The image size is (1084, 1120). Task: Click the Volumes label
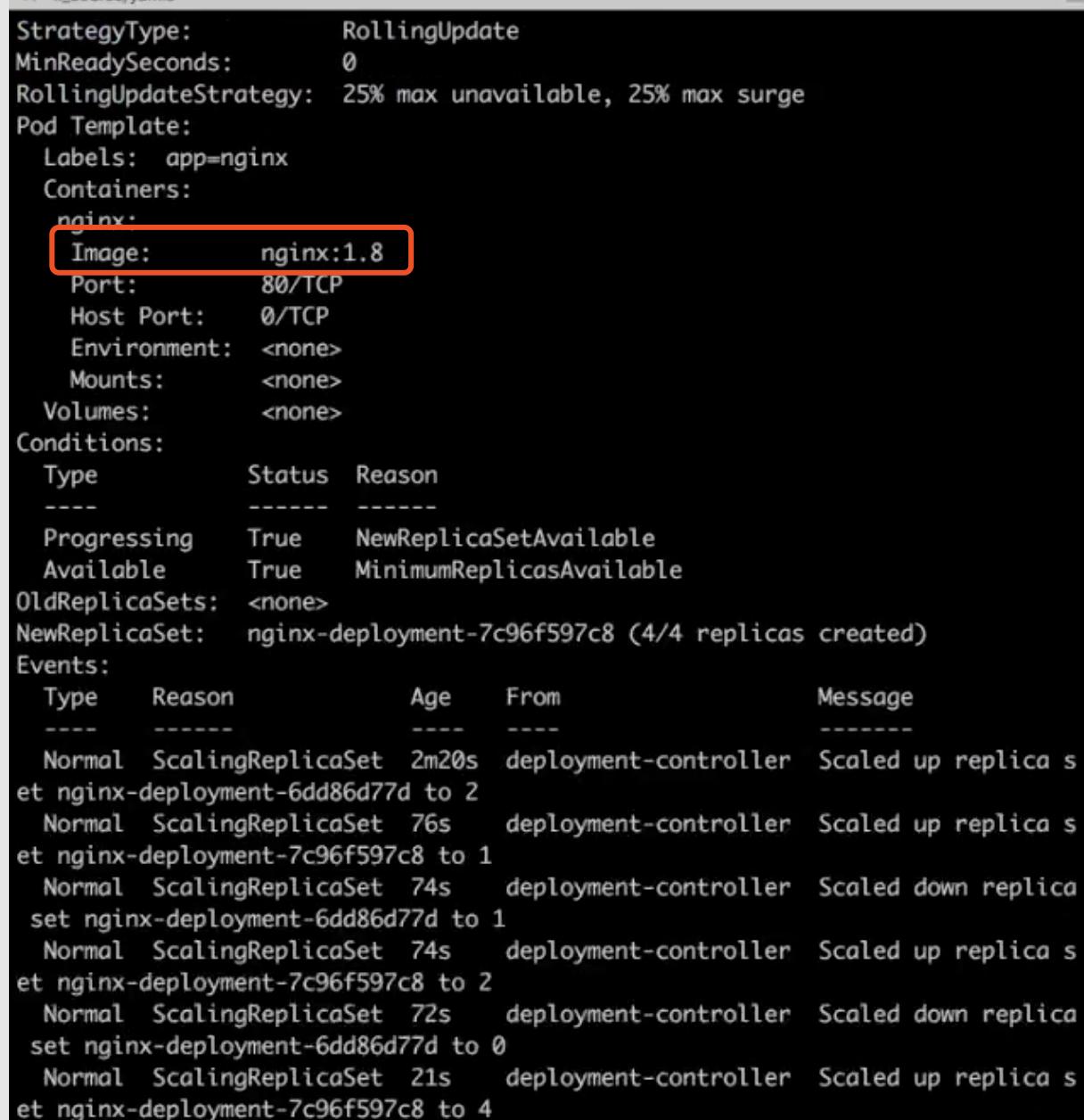(96, 412)
